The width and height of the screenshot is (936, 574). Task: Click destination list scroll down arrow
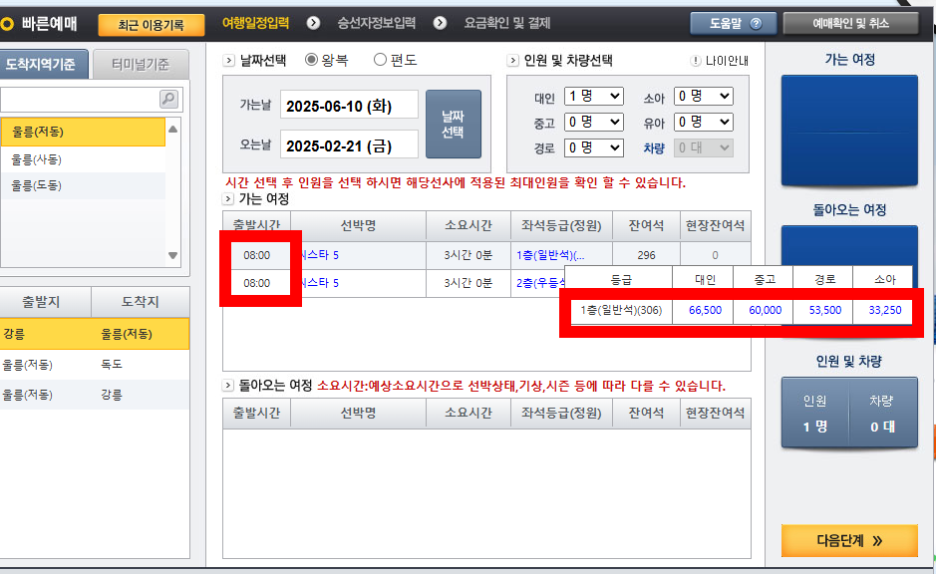coord(173,255)
